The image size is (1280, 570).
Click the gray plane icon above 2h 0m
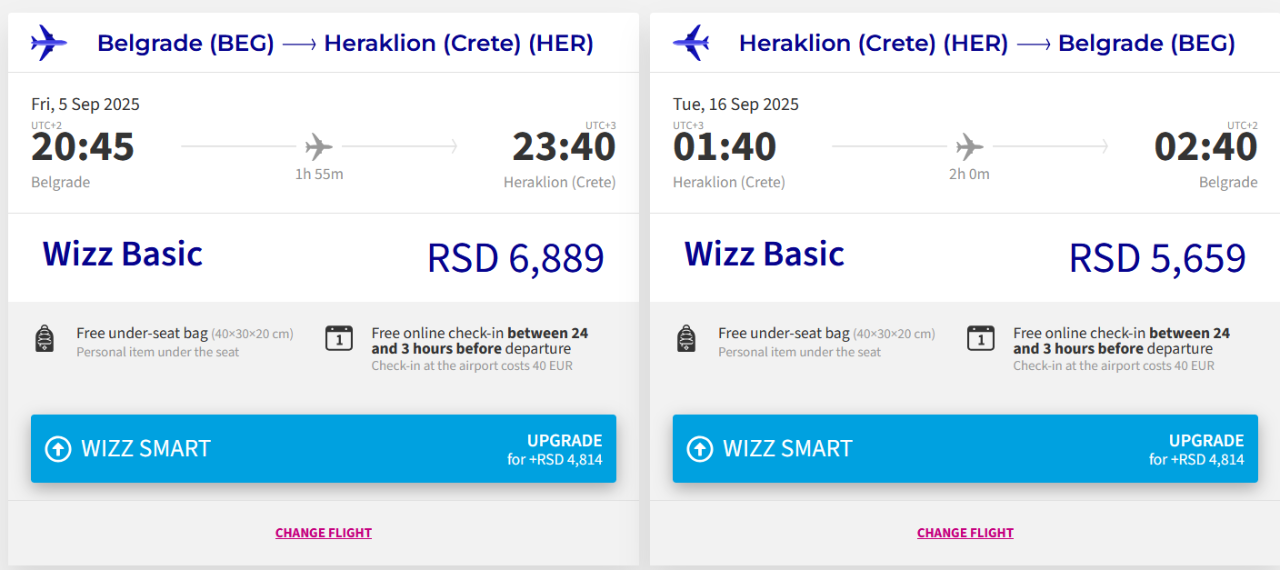[969, 147]
